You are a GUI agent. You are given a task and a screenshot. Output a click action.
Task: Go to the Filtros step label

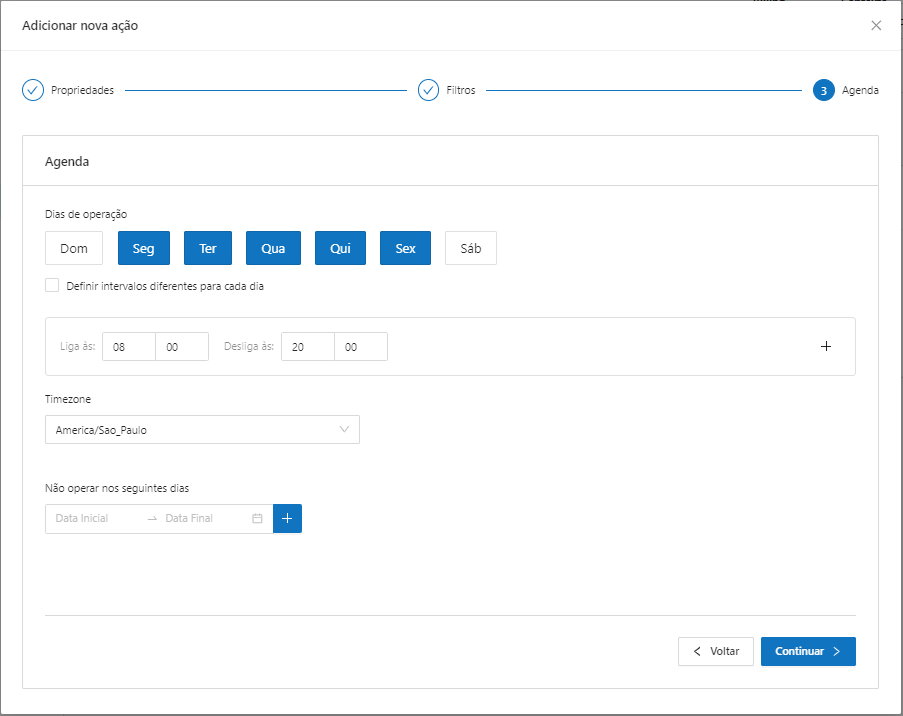coord(460,90)
